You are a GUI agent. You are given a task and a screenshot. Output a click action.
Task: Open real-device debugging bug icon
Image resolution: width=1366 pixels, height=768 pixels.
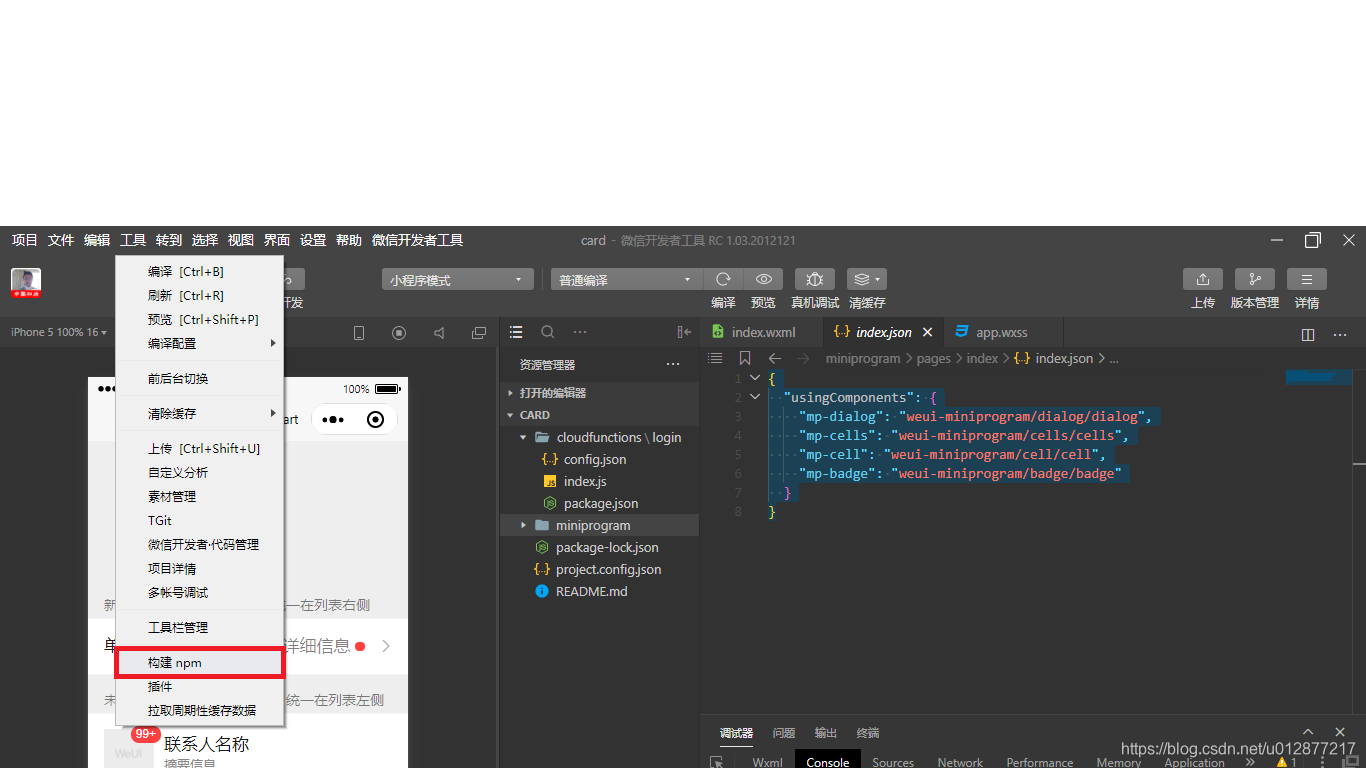coord(815,280)
